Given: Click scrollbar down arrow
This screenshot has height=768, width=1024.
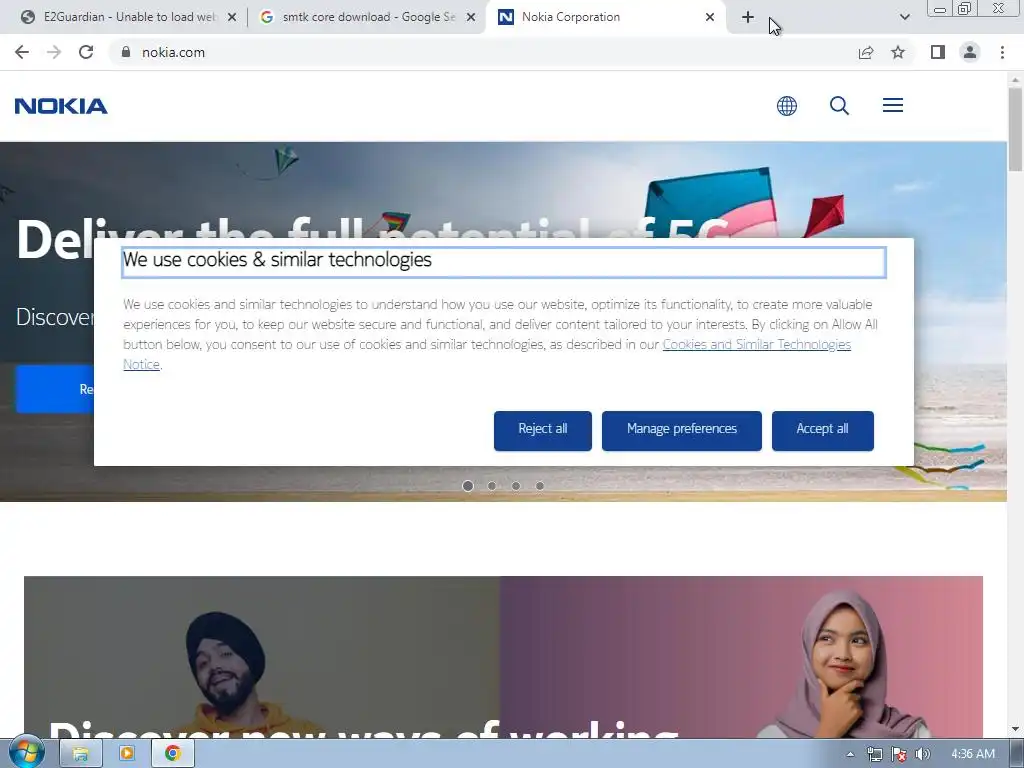Looking at the screenshot, I should tap(1015, 729).
